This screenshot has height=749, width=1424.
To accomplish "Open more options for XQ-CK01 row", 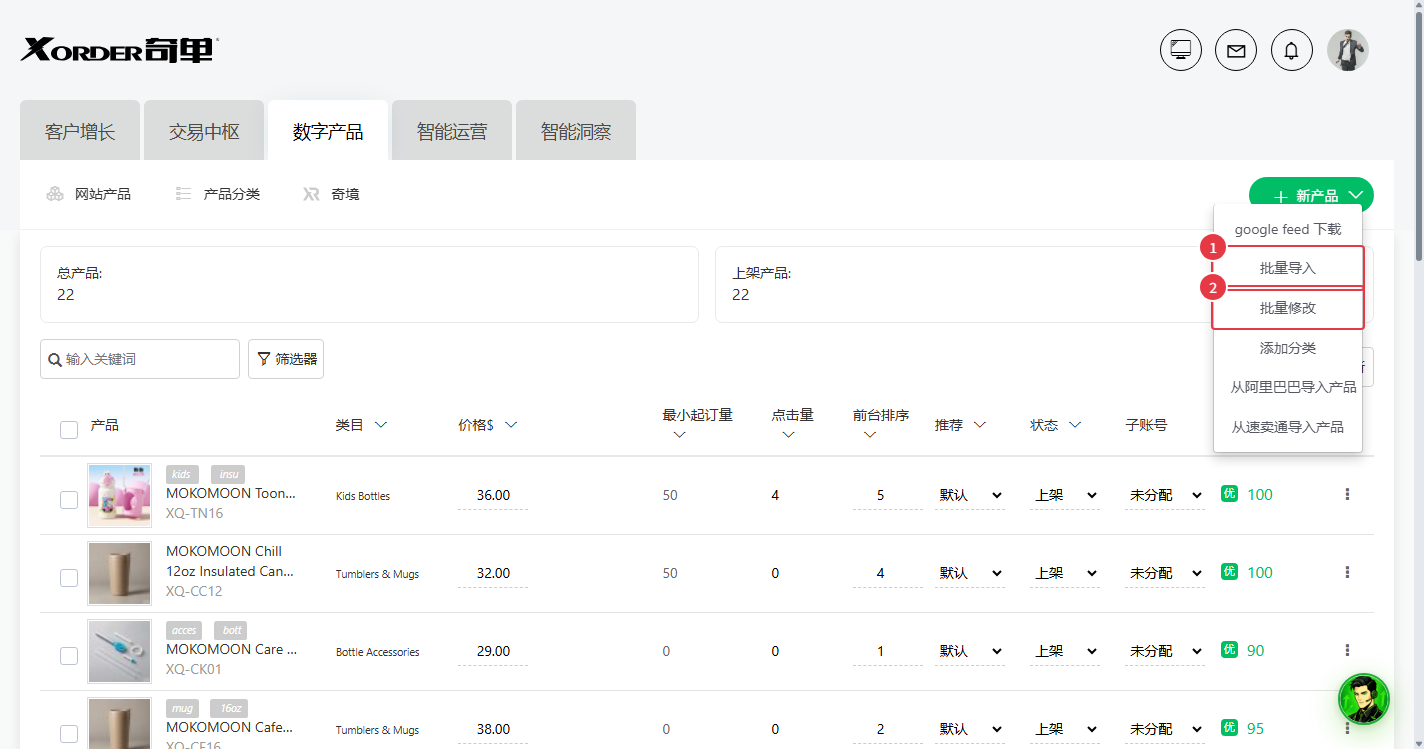I will click(x=1347, y=650).
